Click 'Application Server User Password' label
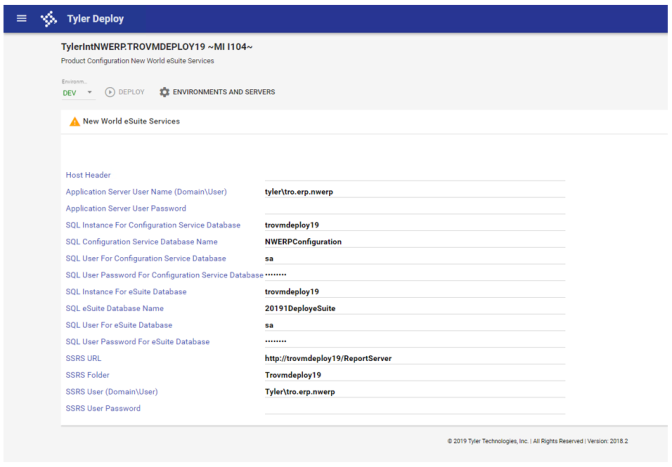This screenshot has height=467, width=672. (x=126, y=208)
